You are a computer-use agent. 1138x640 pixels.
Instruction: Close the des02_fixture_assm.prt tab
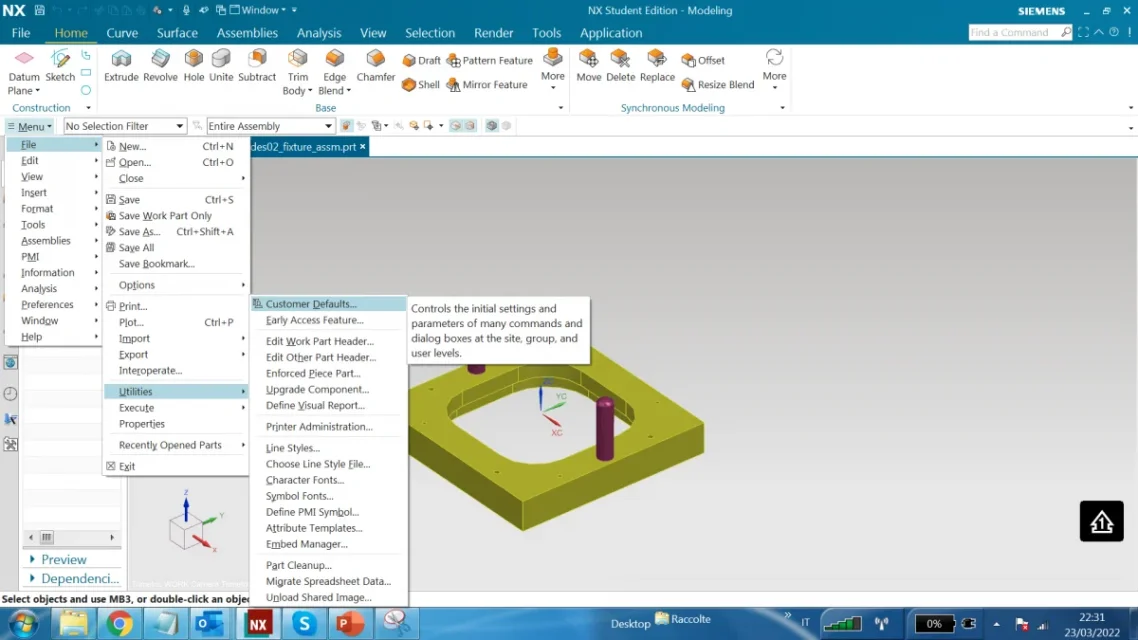click(363, 147)
